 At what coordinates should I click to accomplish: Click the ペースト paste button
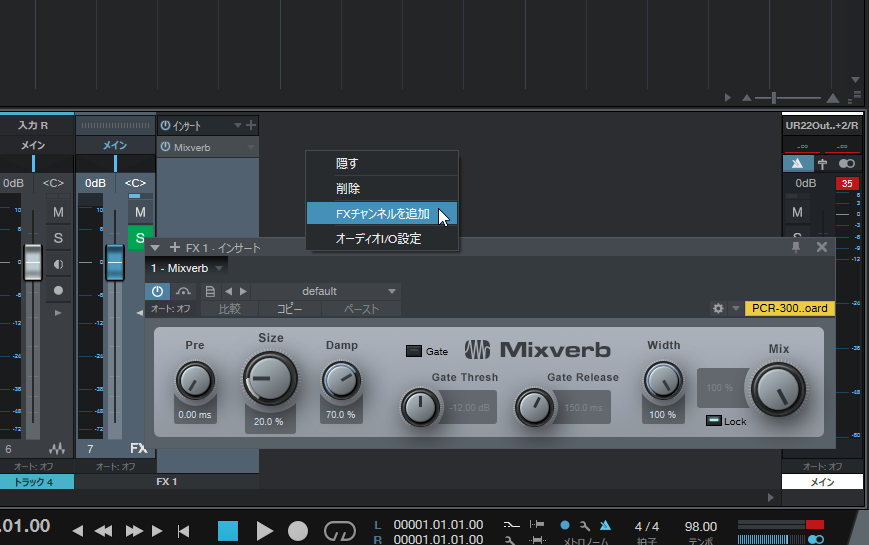[x=361, y=309]
